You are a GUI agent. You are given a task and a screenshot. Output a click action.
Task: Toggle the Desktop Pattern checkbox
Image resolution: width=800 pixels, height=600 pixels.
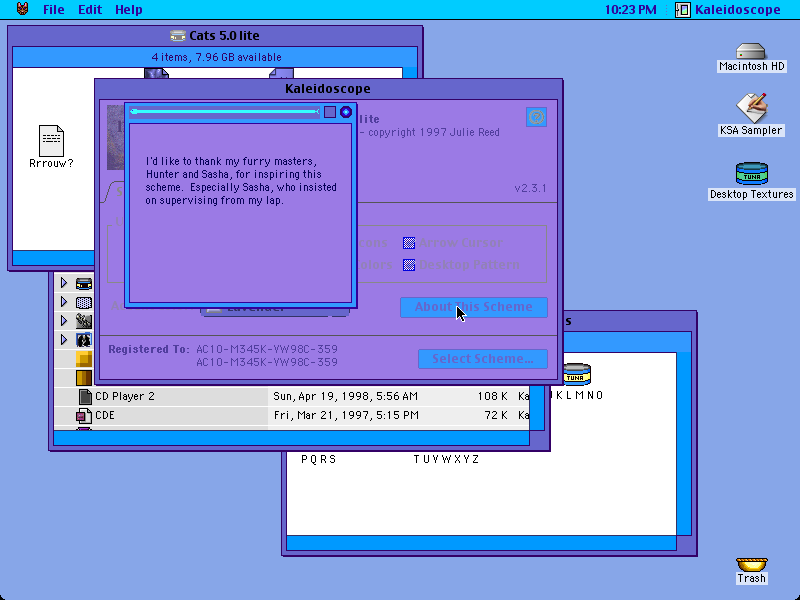tap(409, 265)
